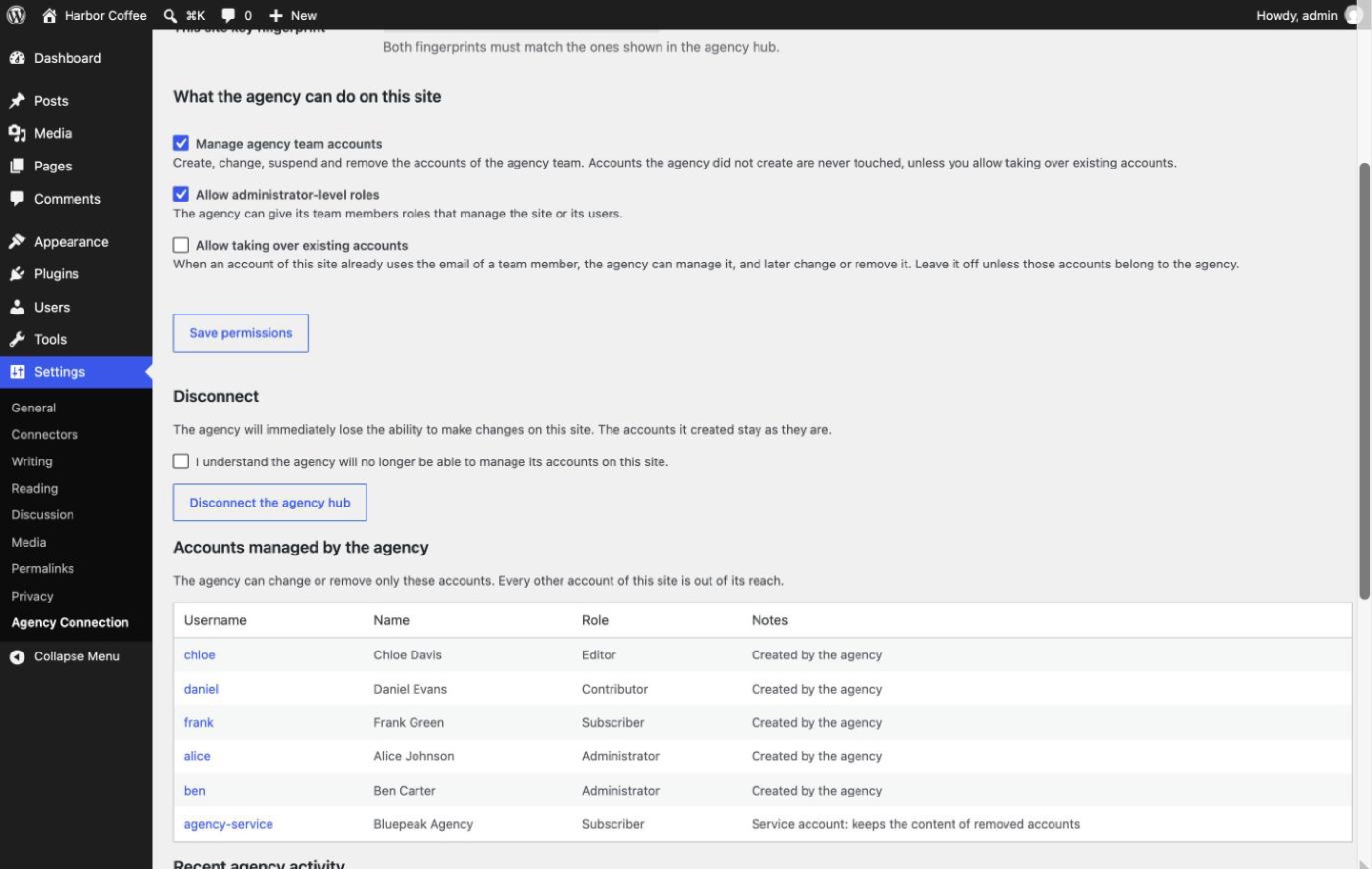Open the daniel username link

point(201,689)
